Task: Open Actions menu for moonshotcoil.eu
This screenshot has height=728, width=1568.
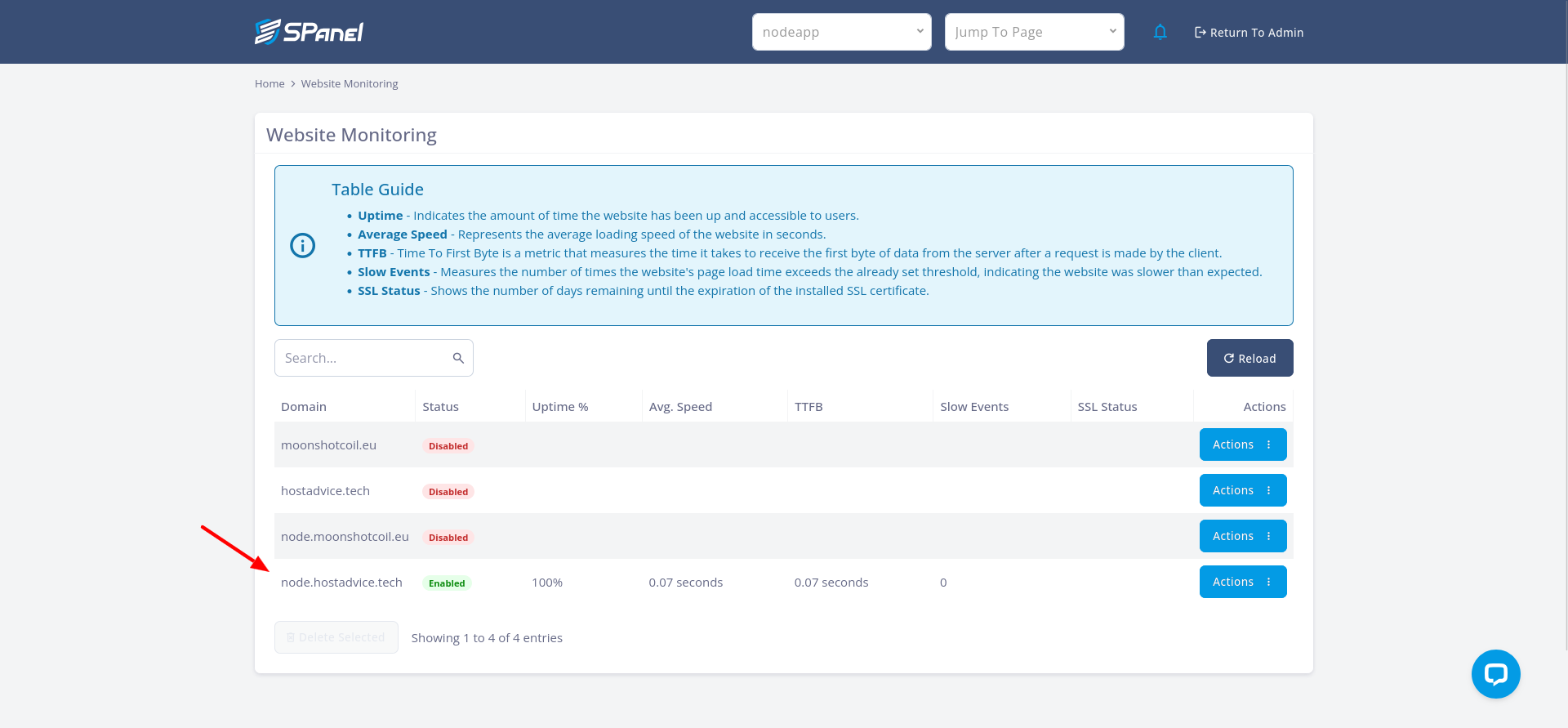Action: click(1243, 444)
